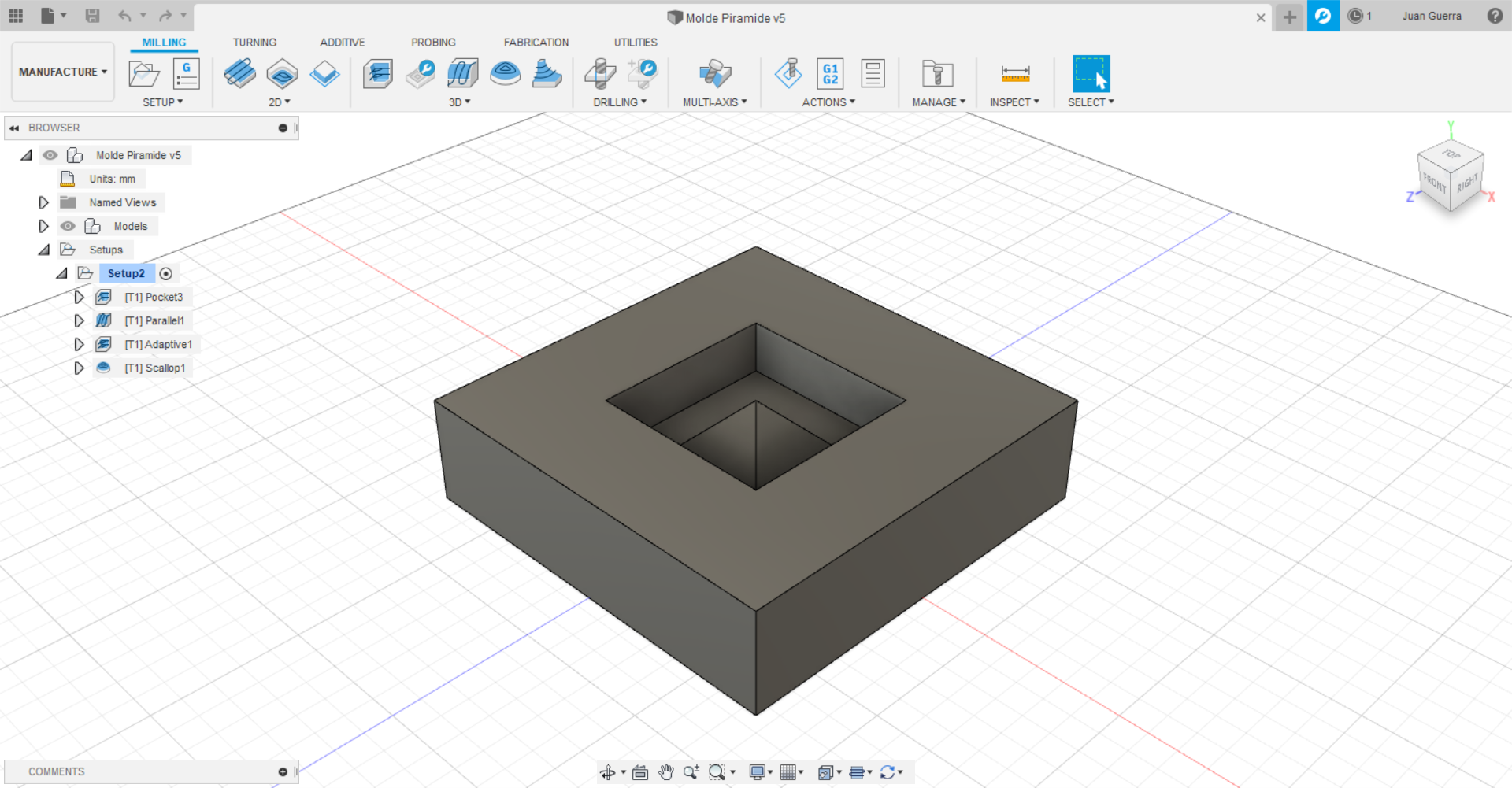Generate a Setup Sheet
The width and height of the screenshot is (1512, 788).
pyautogui.click(x=873, y=74)
